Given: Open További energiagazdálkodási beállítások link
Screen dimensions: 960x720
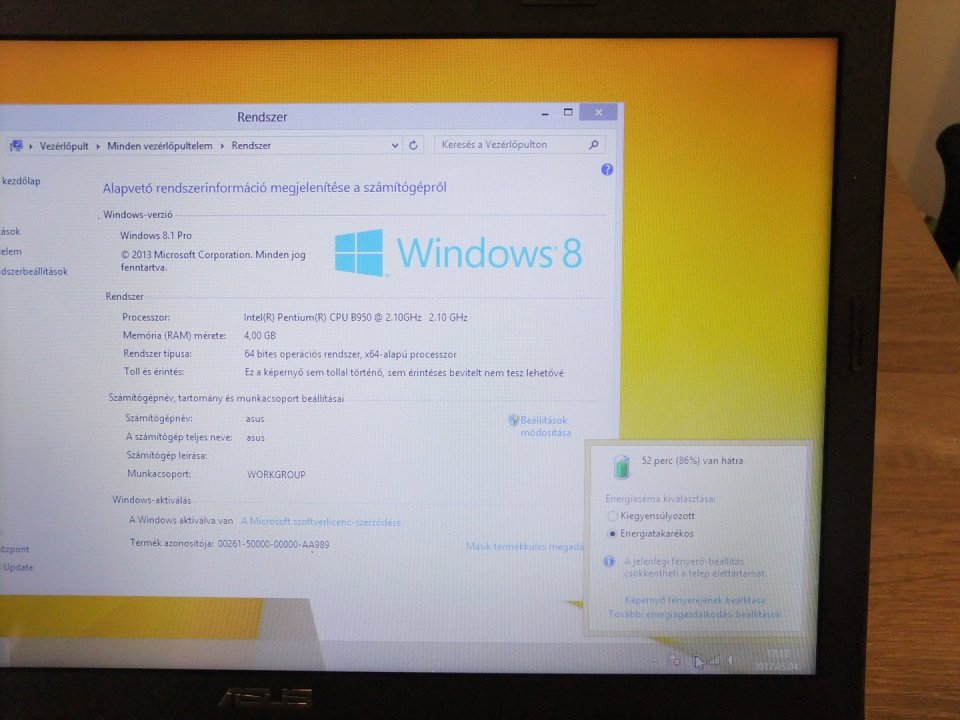Looking at the screenshot, I should (695, 614).
